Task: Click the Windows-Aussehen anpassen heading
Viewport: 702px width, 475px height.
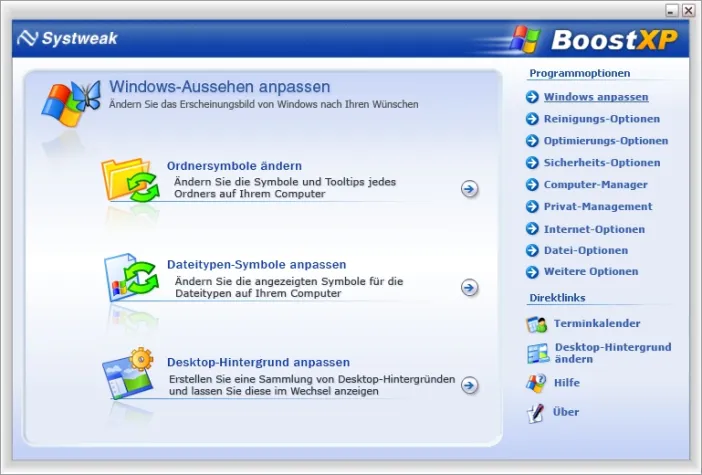Action: 219,86
